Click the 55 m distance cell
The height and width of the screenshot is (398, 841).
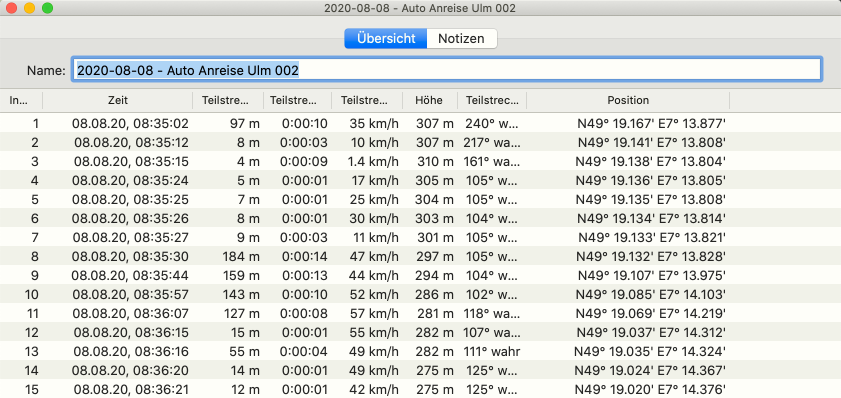[x=245, y=351]
